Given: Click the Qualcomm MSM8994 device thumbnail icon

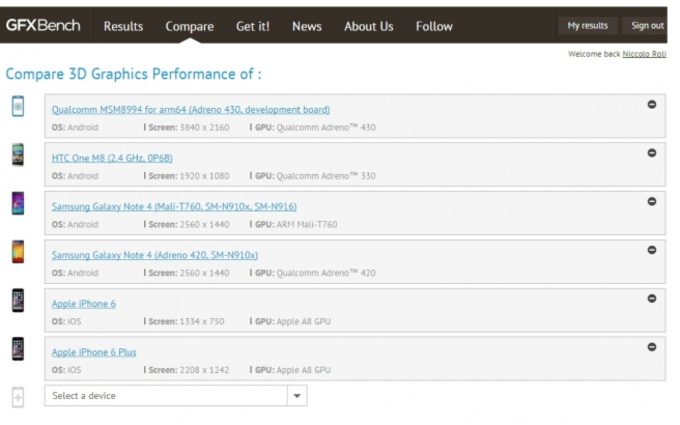Looking at the screenshot, I should (18, 106).
